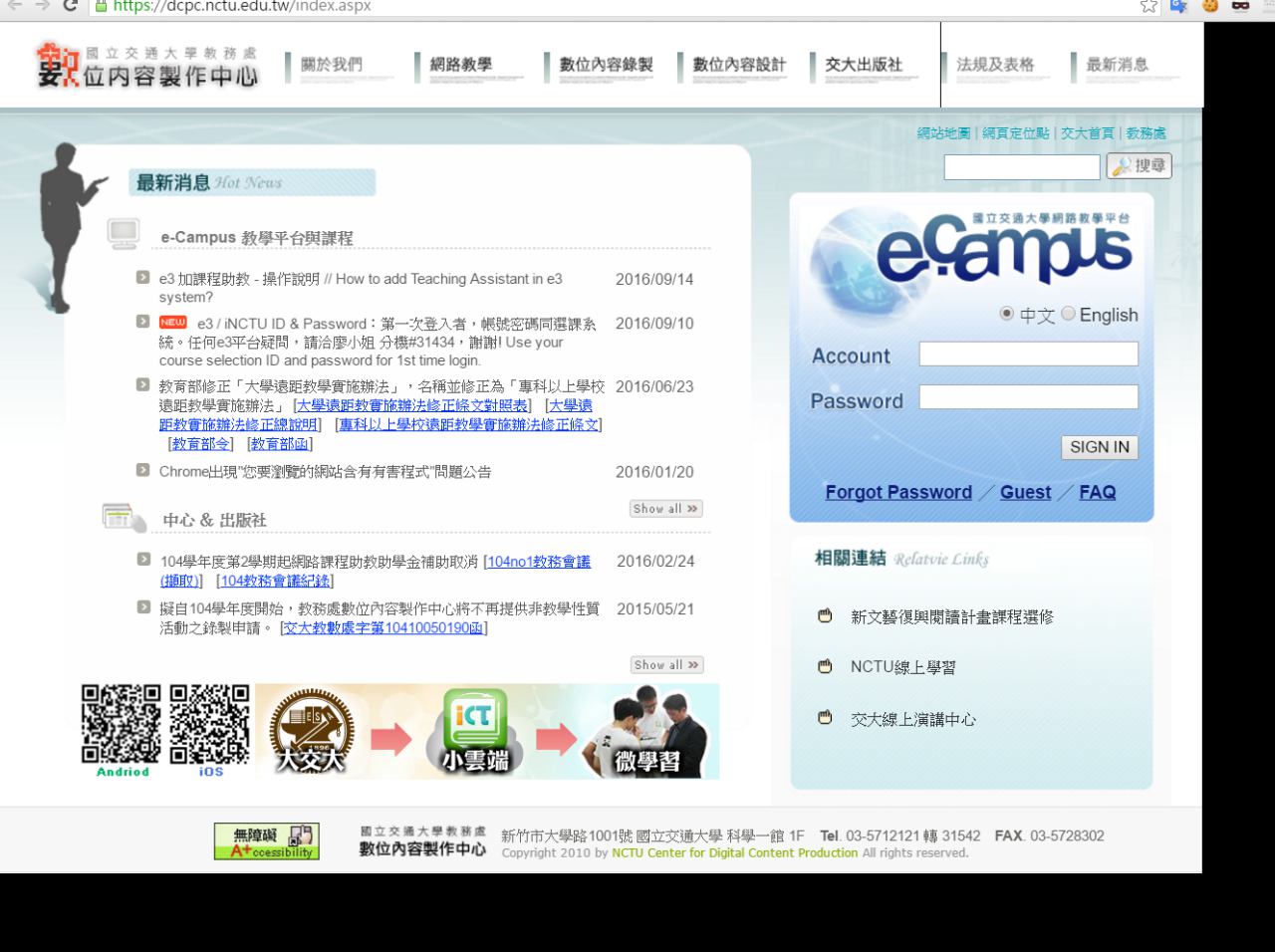Open the 網路教學 menu
This screenshot has width=1275, height=952.
(x=461, y=65)
